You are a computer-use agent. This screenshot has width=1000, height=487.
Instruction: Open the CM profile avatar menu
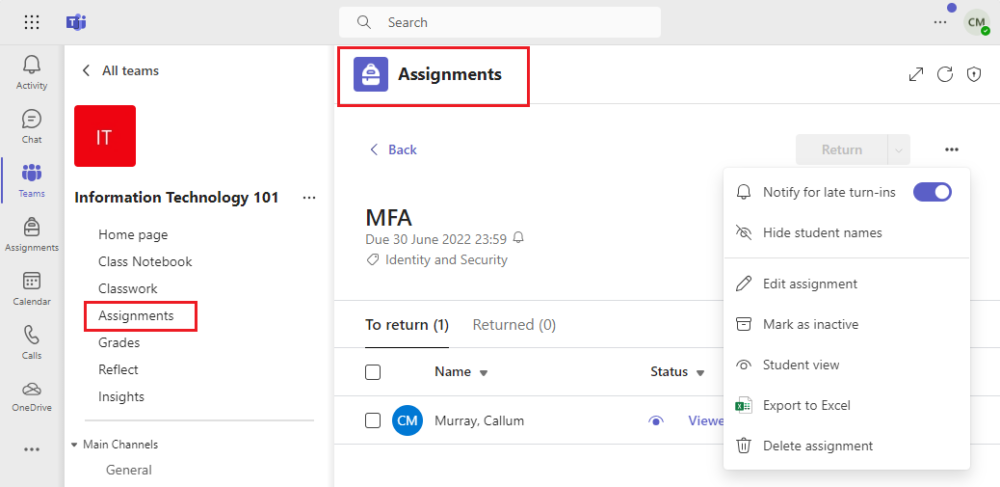pos(976,22)
